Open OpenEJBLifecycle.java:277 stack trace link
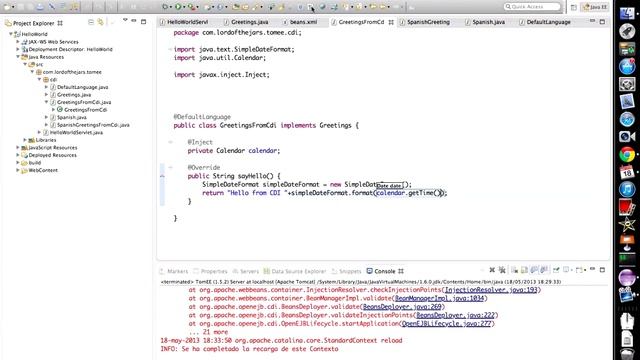 (447, 324)
